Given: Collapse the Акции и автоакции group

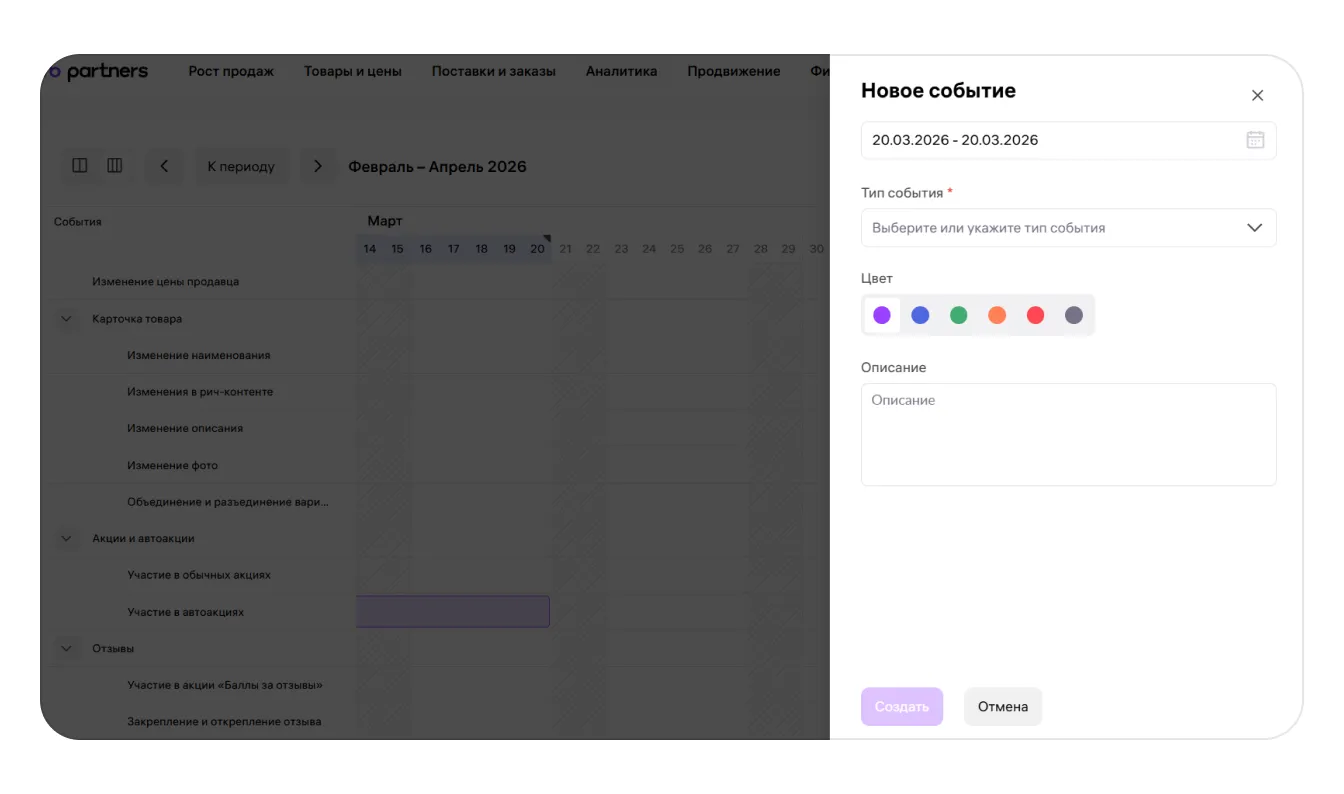Looking at the screenshot, I should coord(67,539).
